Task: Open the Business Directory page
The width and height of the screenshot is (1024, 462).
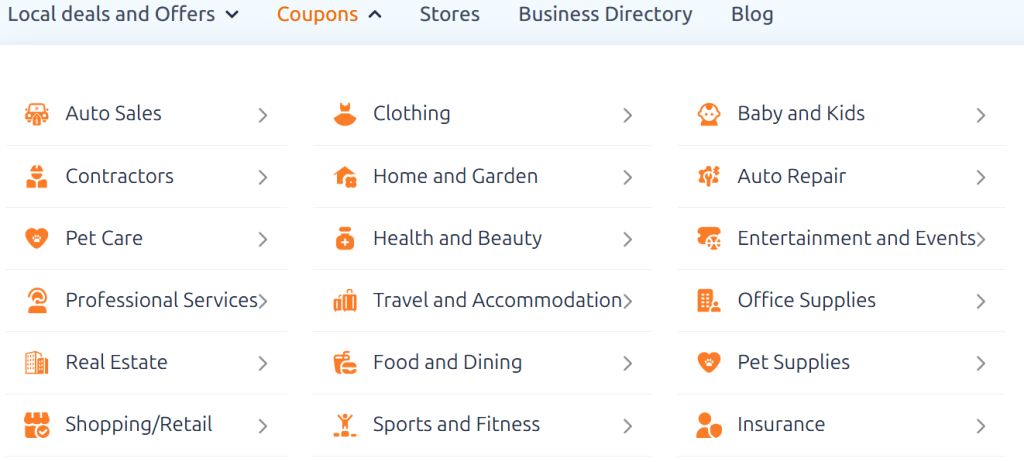Action: coord(605,15)
